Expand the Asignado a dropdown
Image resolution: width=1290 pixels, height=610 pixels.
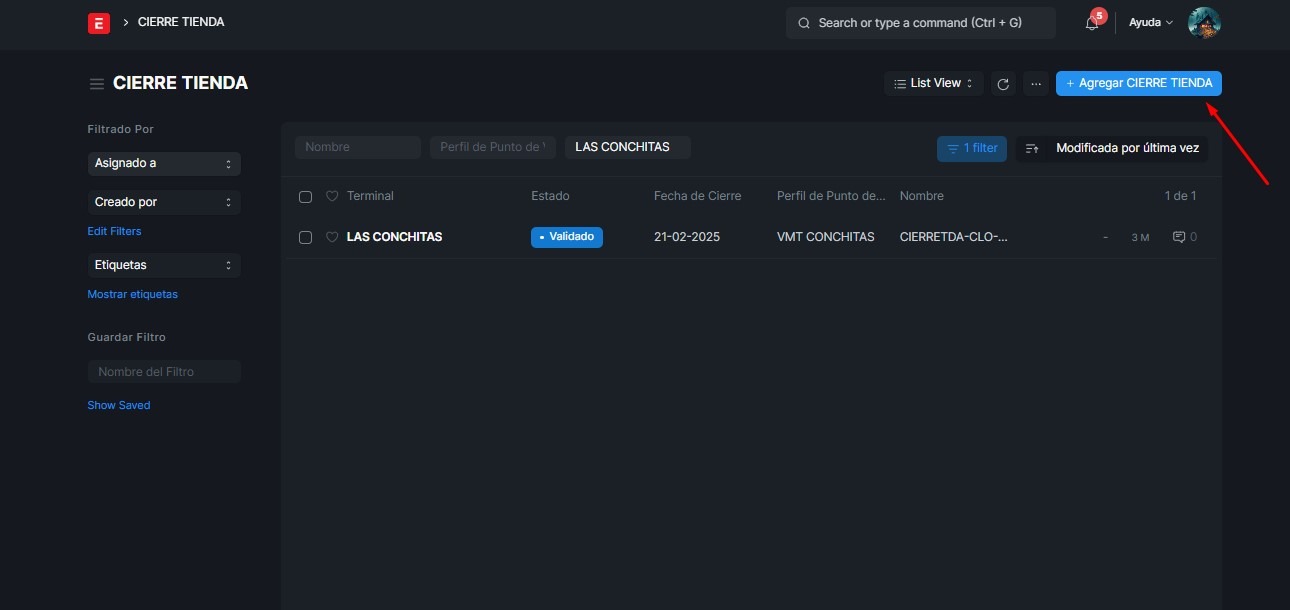[164, 163]
